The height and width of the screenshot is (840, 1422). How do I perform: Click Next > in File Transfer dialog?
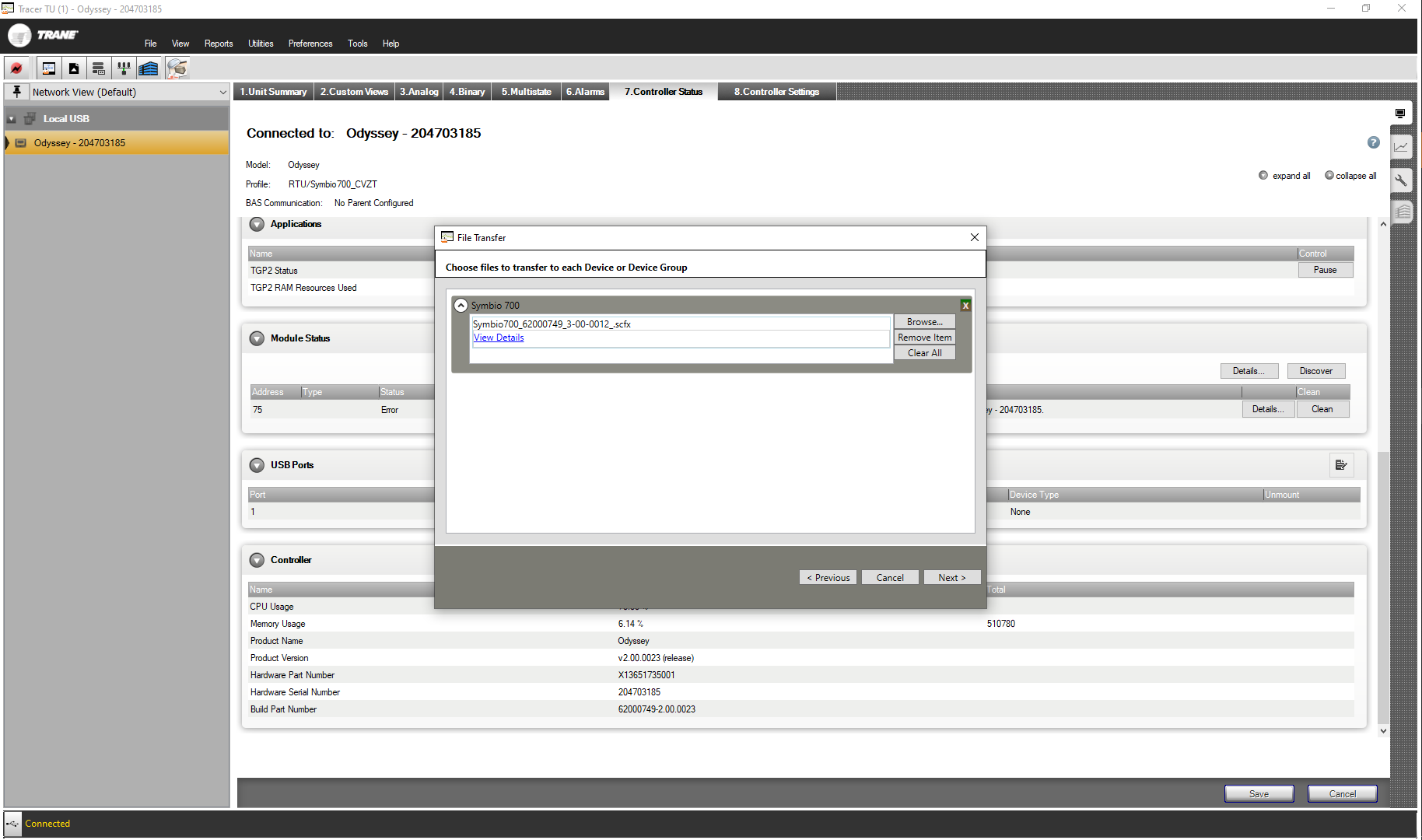coord(951,578)
